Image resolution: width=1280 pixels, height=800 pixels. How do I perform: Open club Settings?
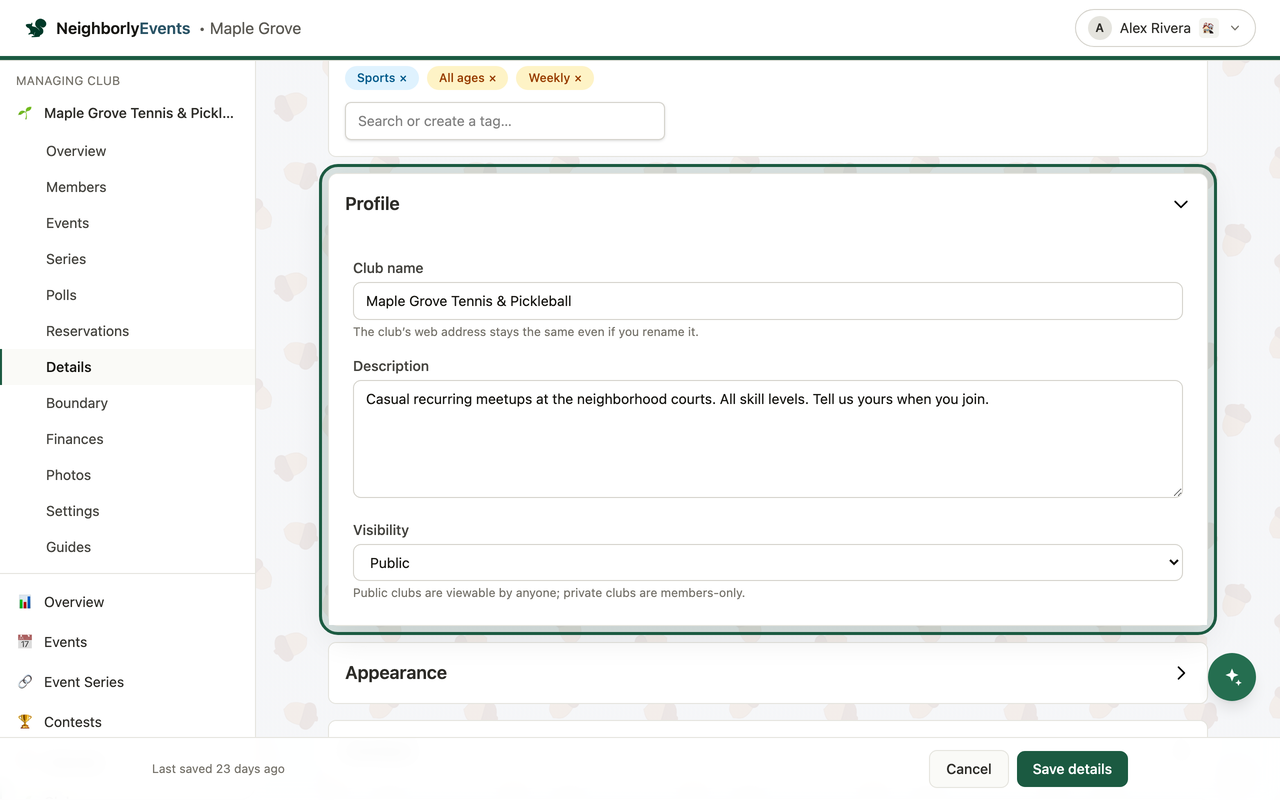pos(73,511)
